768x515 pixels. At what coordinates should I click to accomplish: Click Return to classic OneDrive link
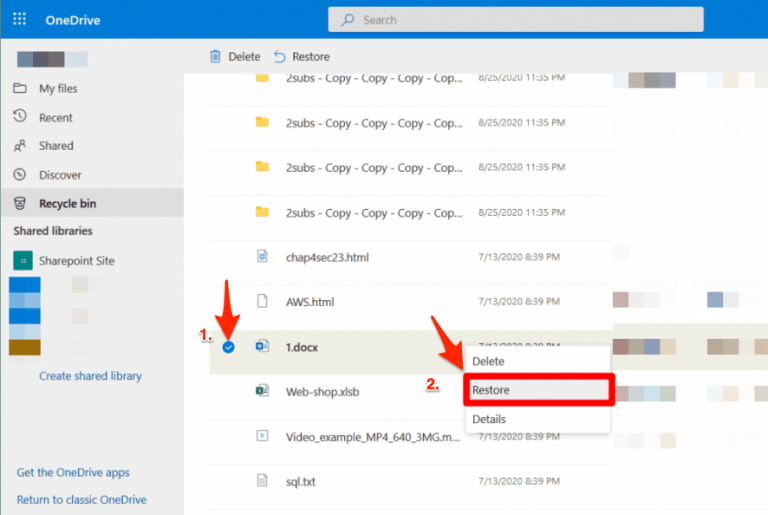coord(82,500)
